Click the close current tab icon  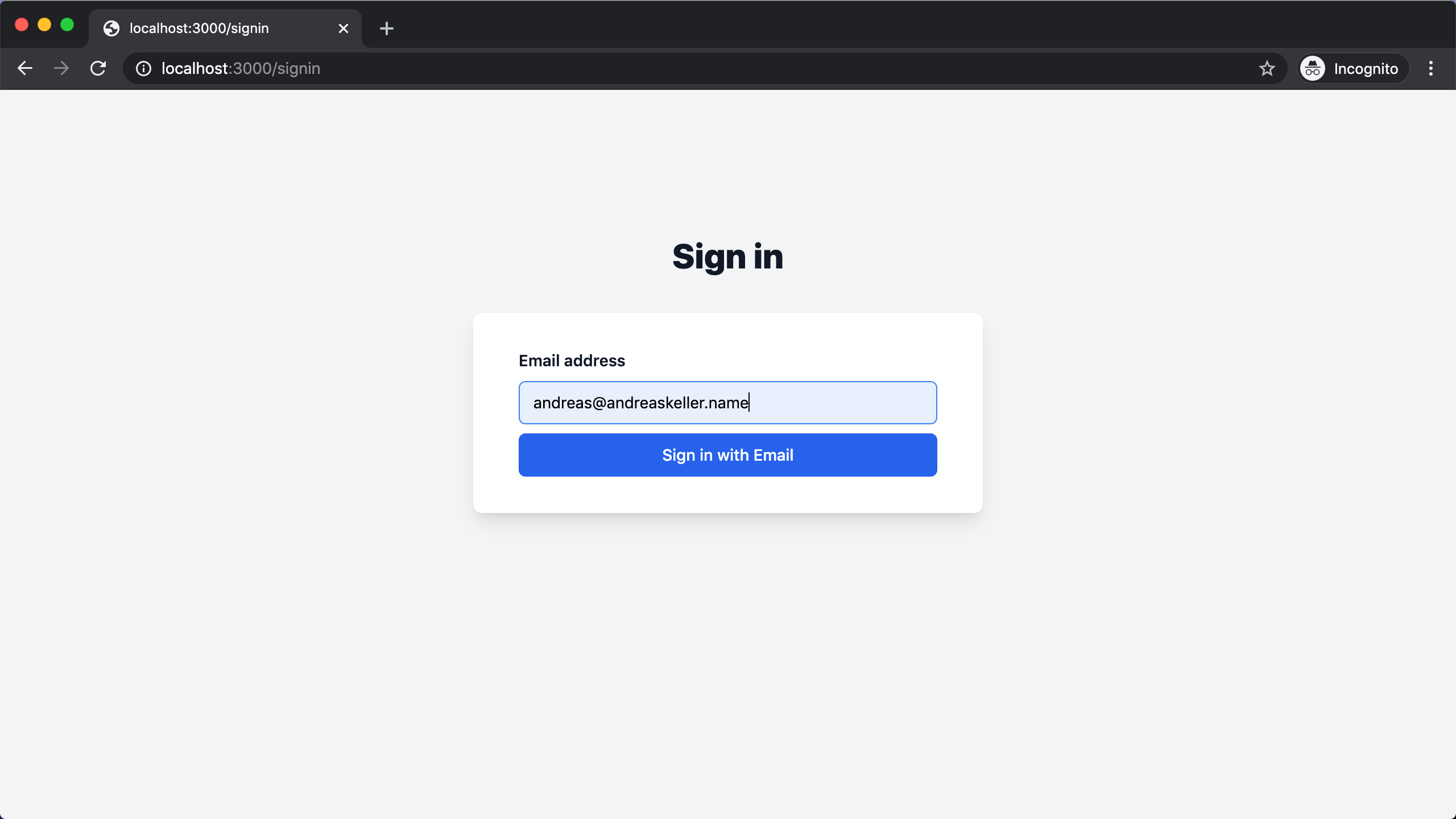pos(344,28)
